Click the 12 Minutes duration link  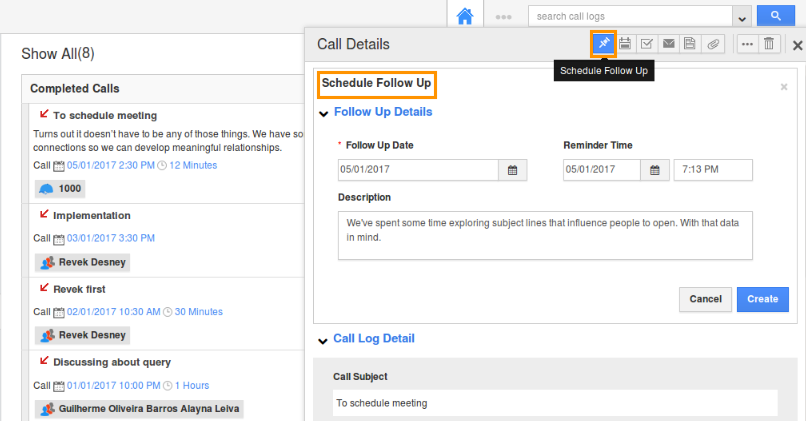click(x=193, y=166)
